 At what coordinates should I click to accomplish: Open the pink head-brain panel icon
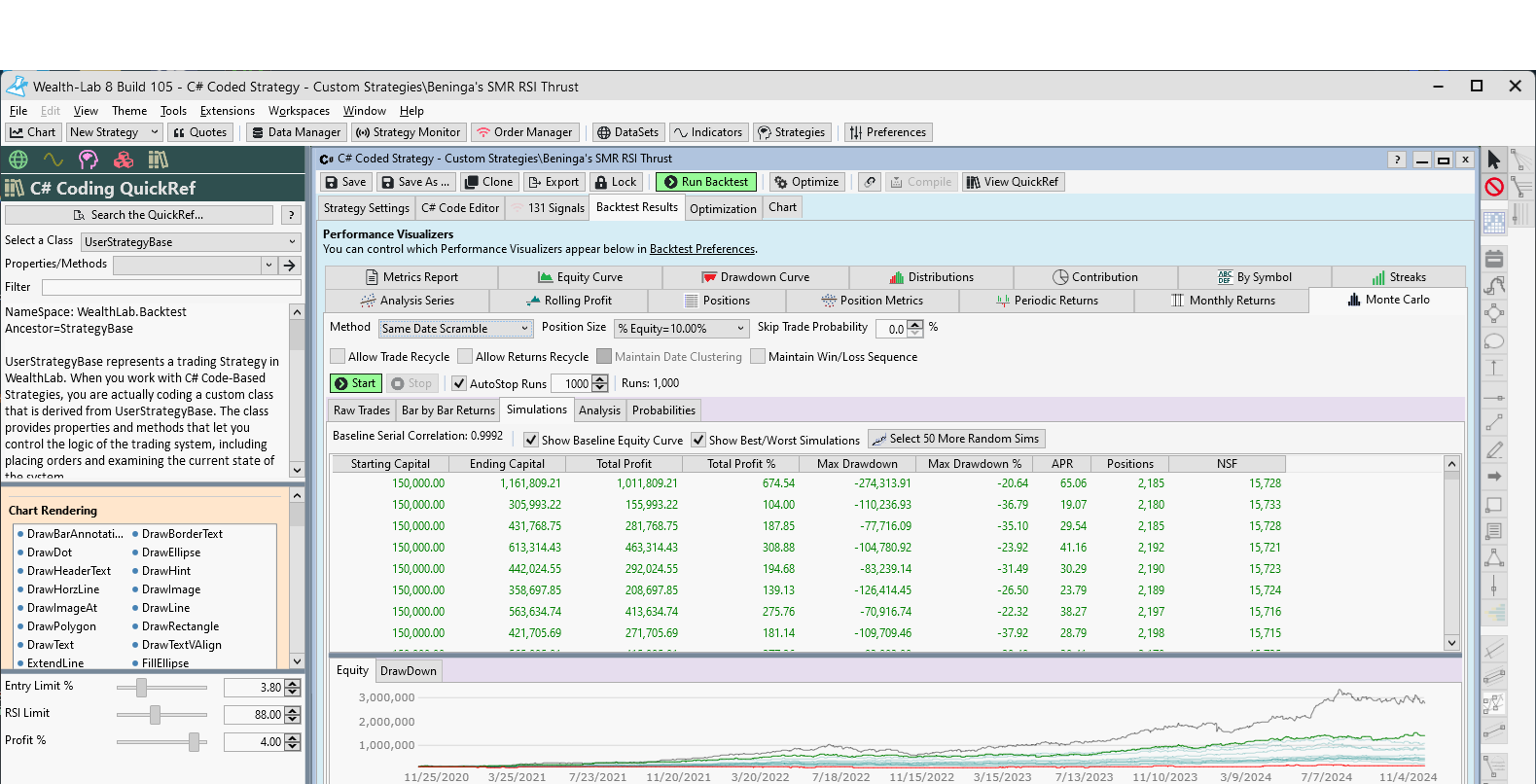click(89, 160)
